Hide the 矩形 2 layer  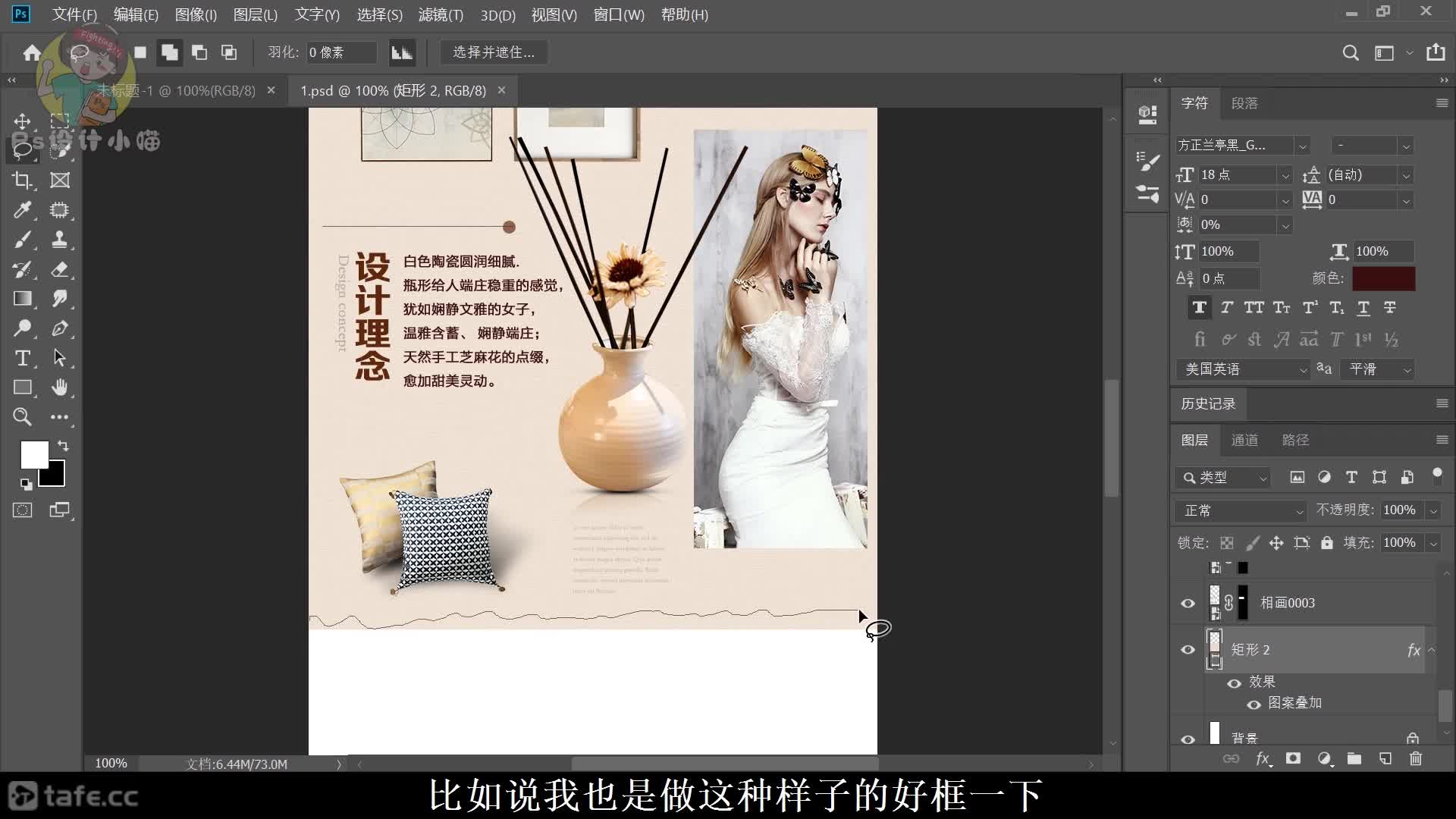pos(1188,650)
